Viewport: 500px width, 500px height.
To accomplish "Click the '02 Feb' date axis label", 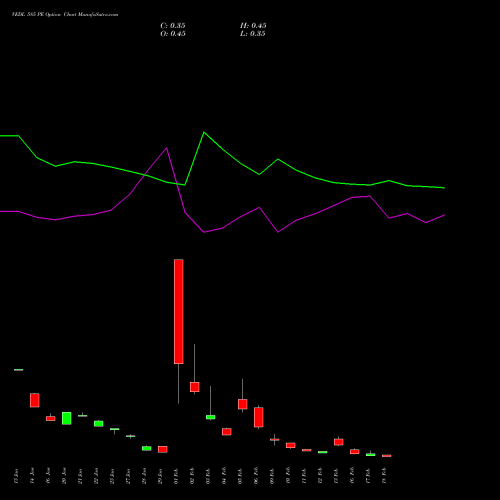I will click(x=192, y=476).
